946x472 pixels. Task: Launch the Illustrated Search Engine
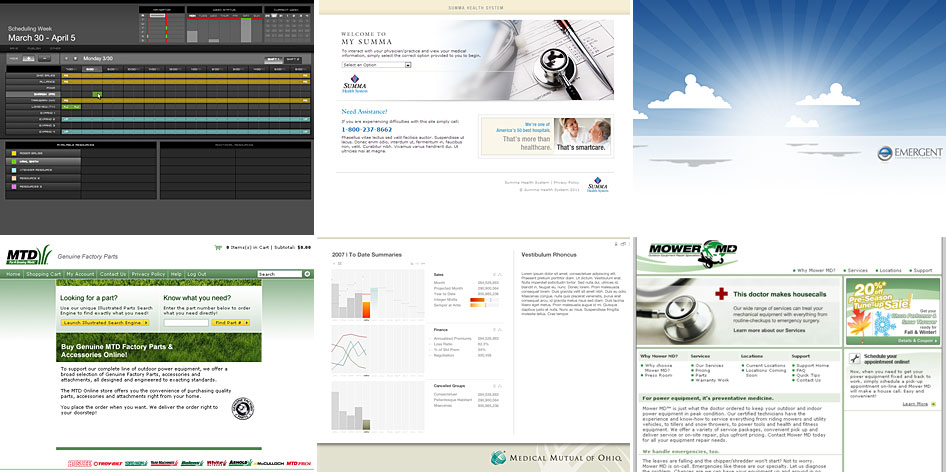click(105, 323)
